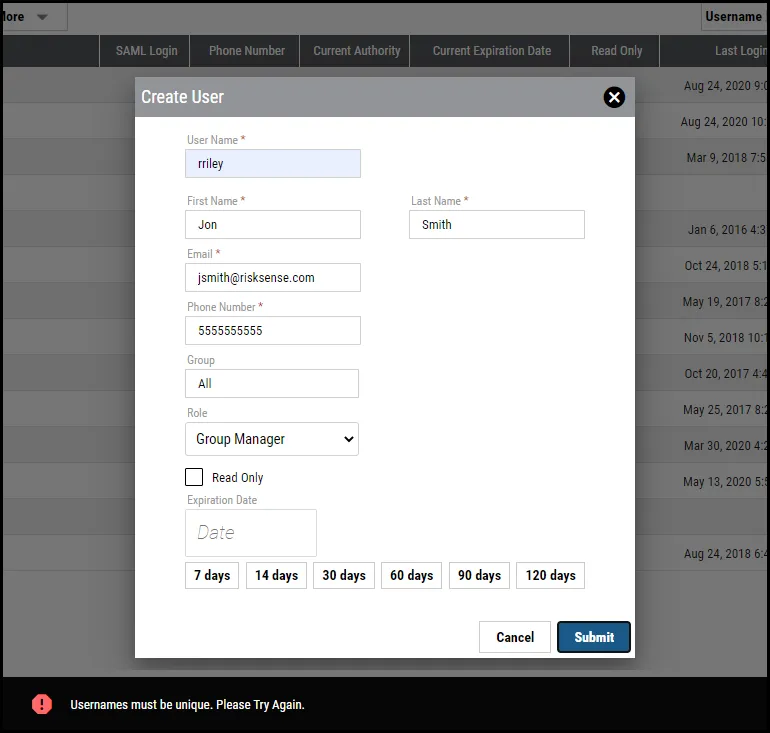770x733 pixels.
Task: Open the Group field showing All
Action: pos(272,383)
